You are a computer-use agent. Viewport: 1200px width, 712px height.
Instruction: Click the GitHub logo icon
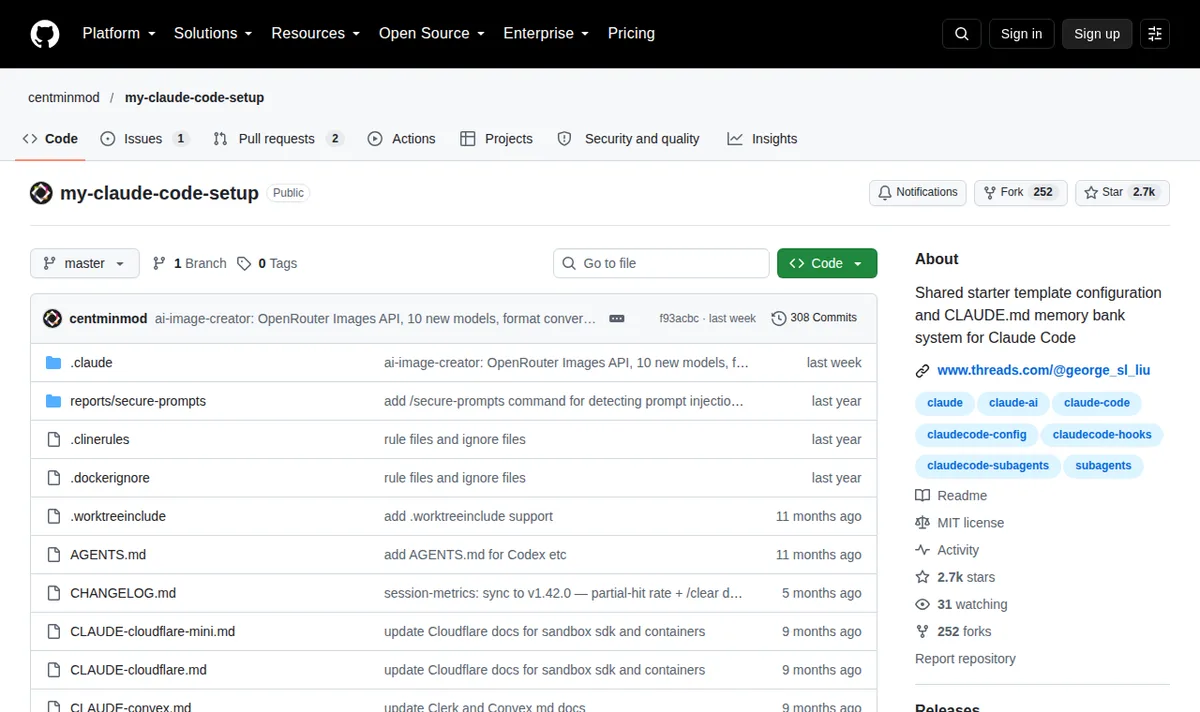[45, 34]
